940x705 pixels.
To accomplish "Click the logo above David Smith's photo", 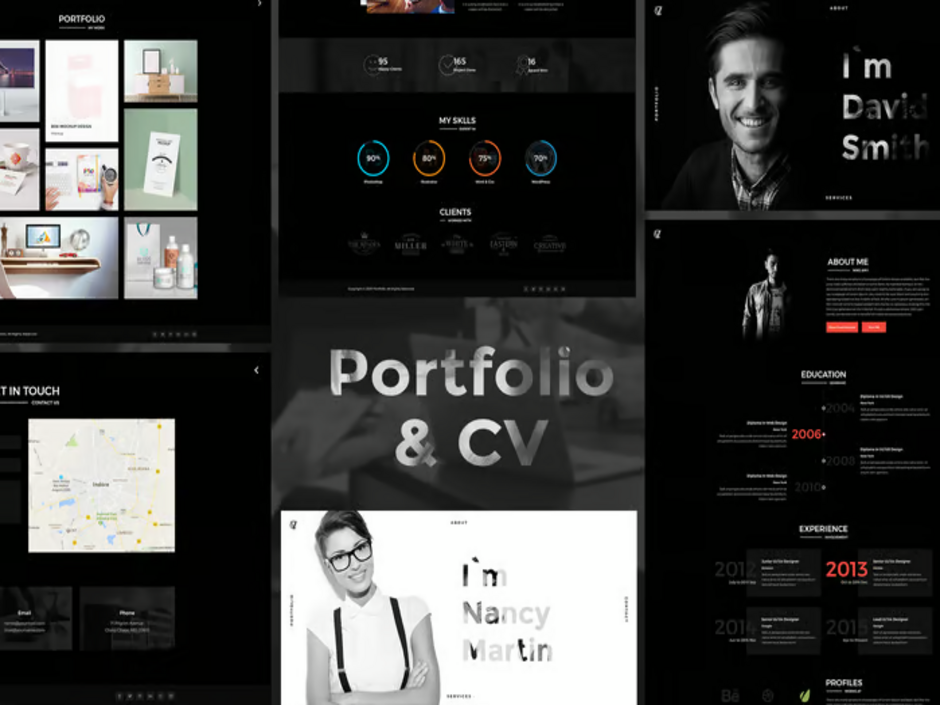I will 659,10.
